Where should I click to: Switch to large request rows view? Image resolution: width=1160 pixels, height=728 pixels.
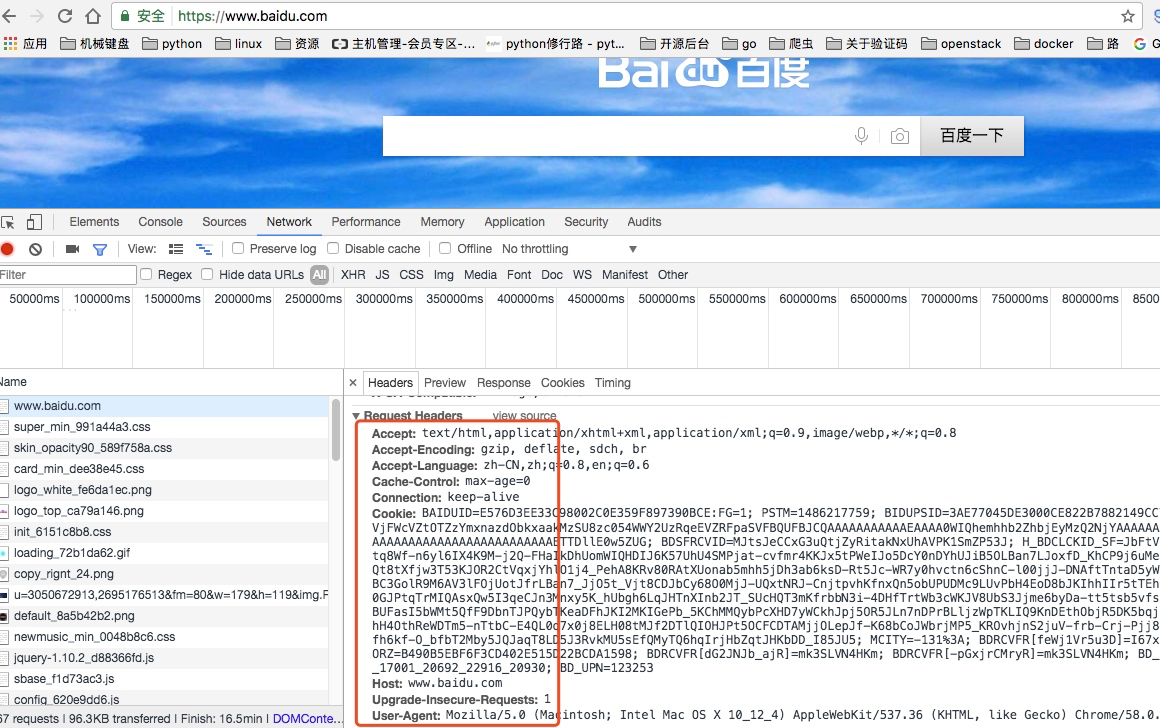click(x=176, y=249)
